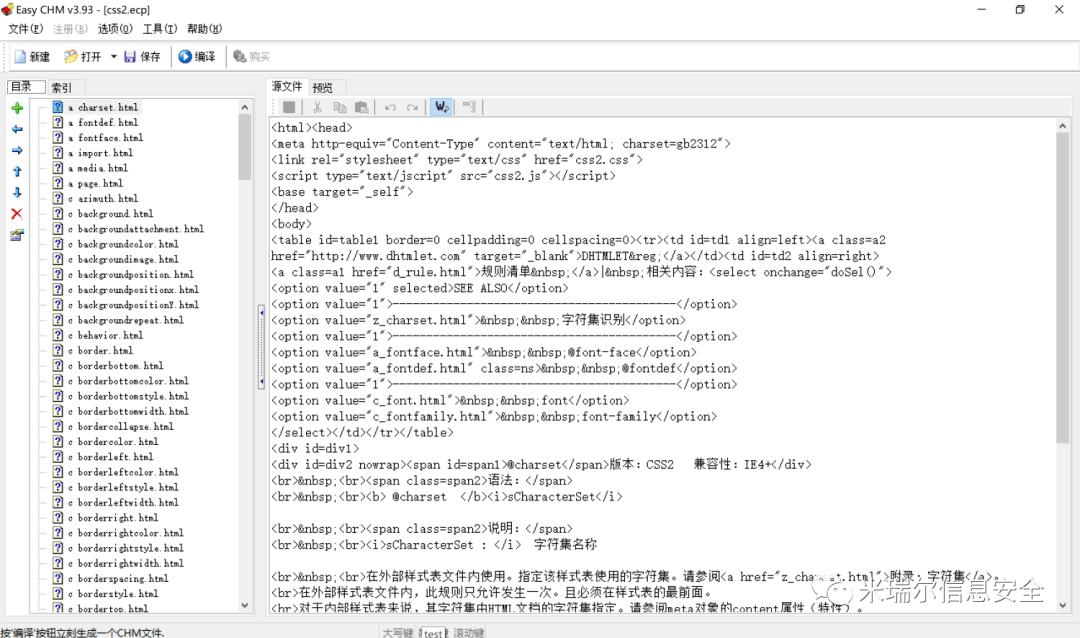Image resolution: width=1080 pixels, height=638 pixels.
Task: Click the undo icon
Action: click(x=390, y=107)
